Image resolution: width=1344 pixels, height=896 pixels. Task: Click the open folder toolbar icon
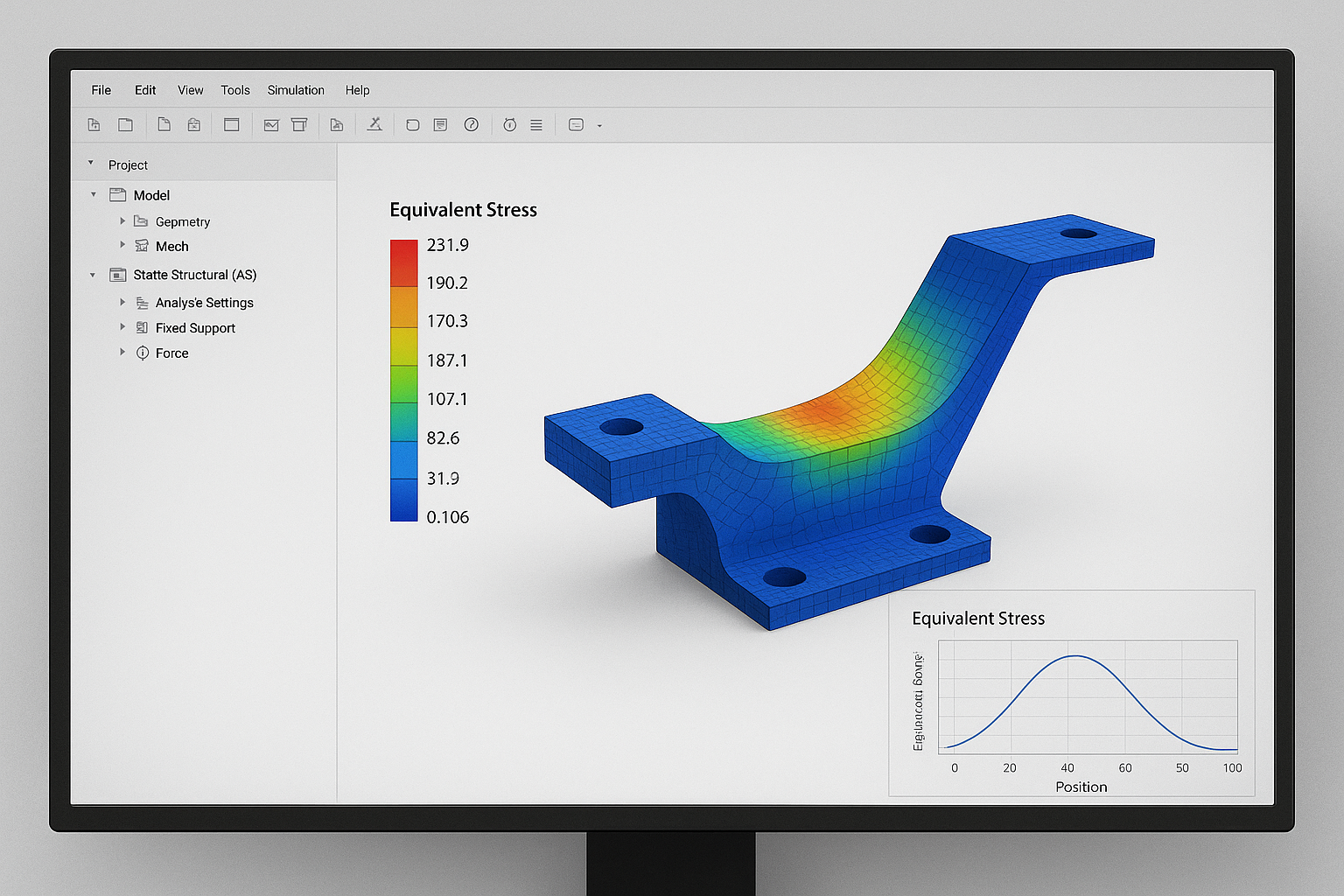point(126,125)
